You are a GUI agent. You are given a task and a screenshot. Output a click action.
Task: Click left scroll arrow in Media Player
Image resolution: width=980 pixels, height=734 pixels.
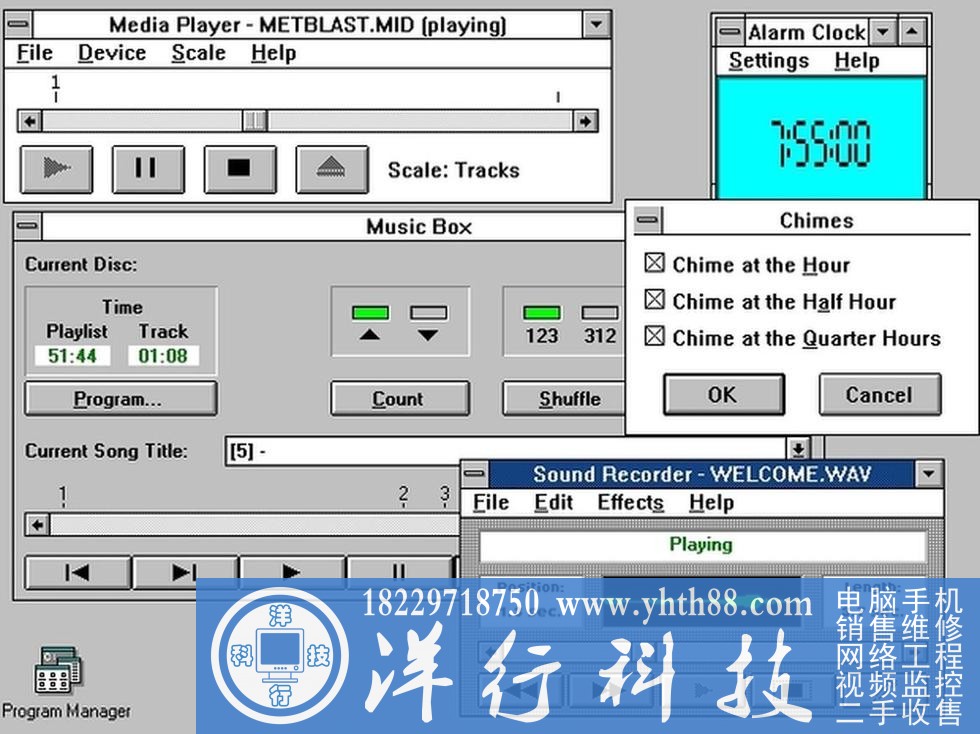29,121
